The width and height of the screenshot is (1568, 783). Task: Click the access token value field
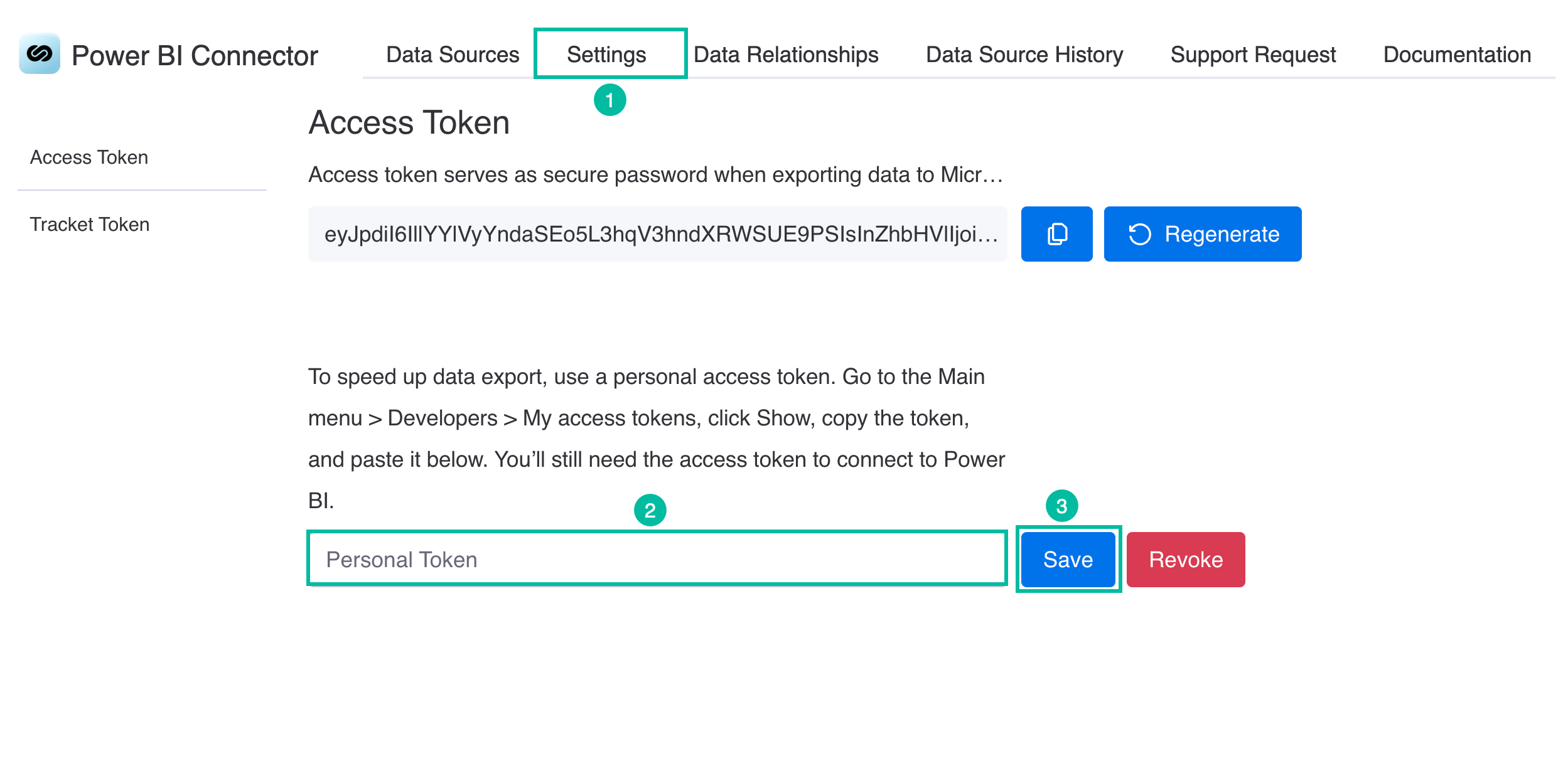point(657,234)
